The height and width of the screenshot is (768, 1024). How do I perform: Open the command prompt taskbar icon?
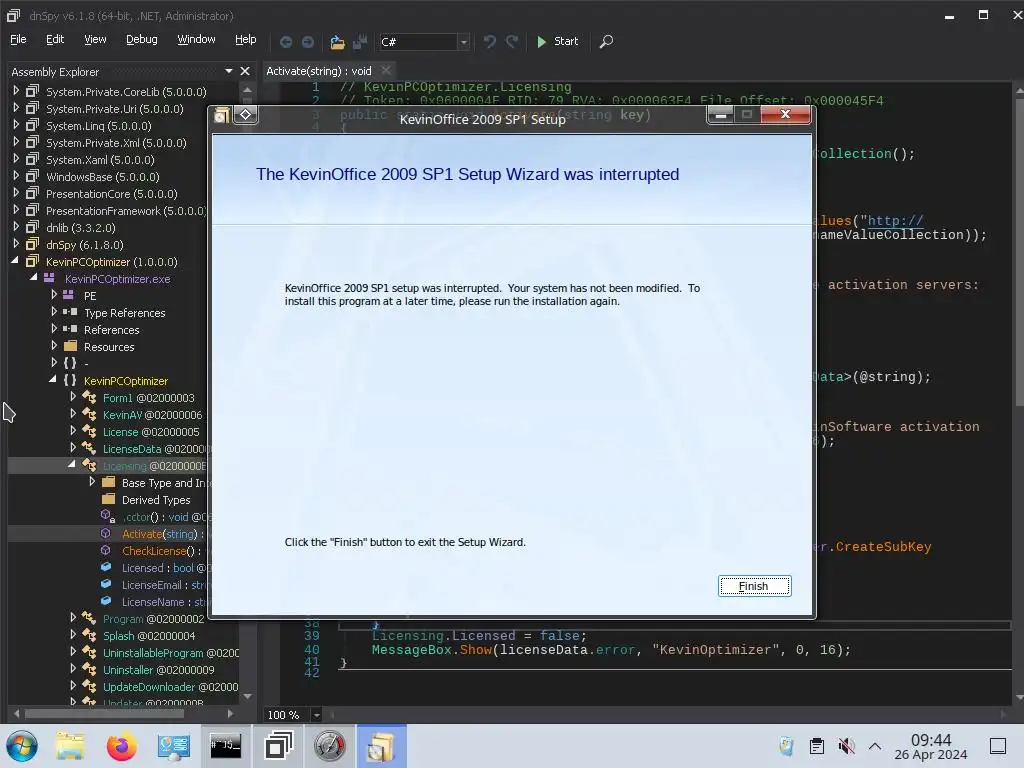(x=225, y=746)
